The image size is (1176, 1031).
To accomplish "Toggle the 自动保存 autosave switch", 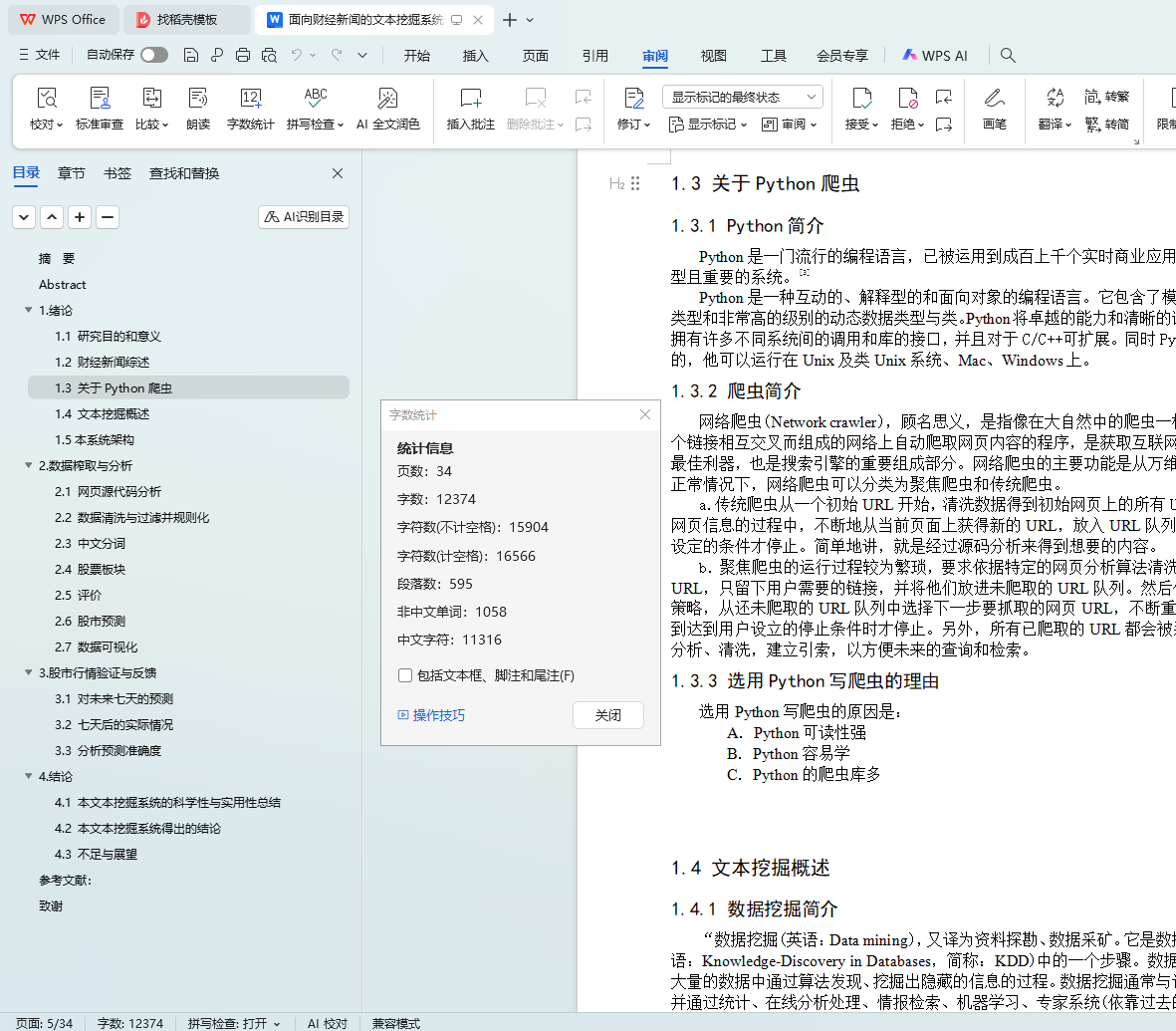I will 154,55.
